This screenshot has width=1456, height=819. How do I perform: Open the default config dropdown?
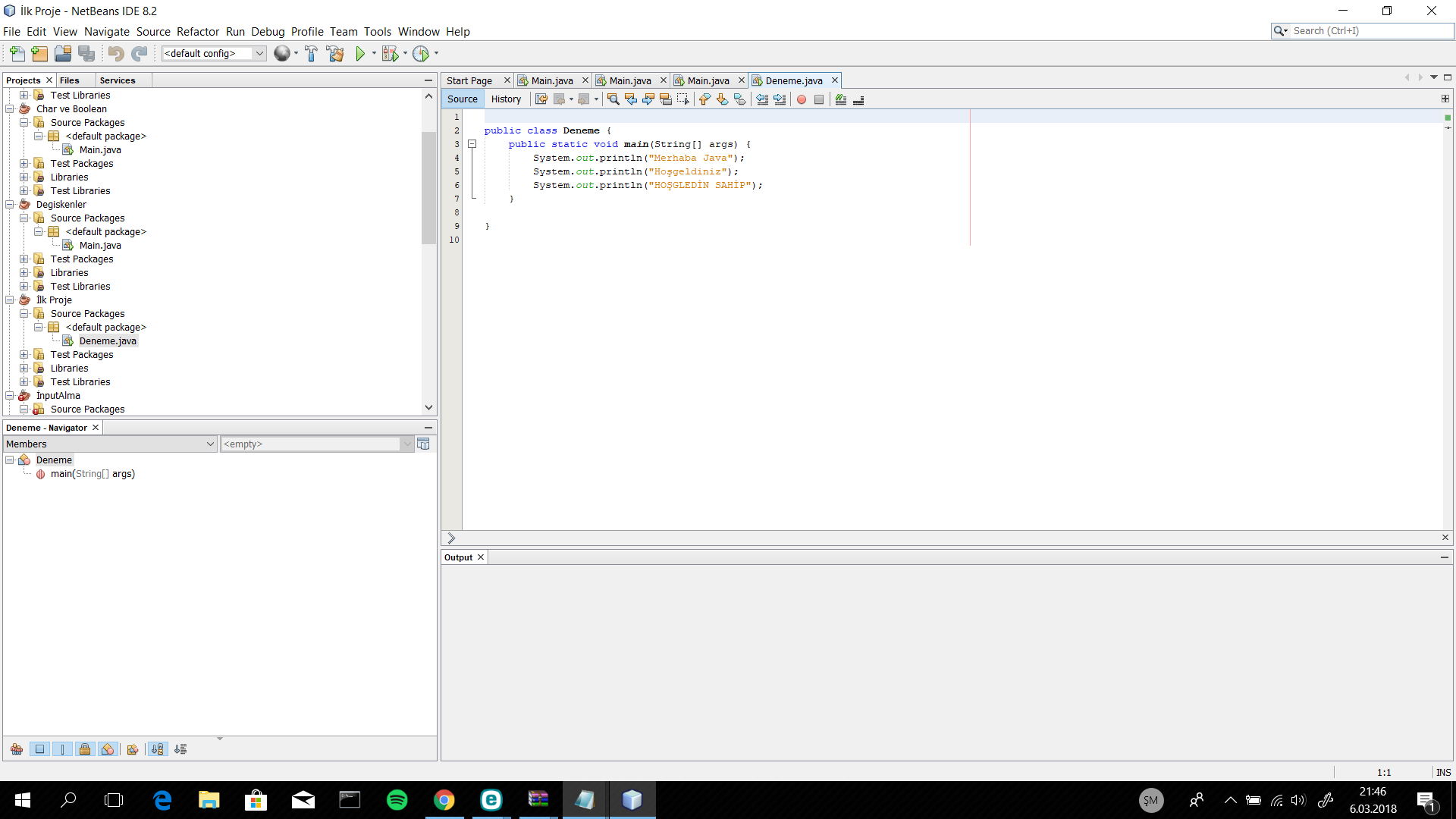259,54
